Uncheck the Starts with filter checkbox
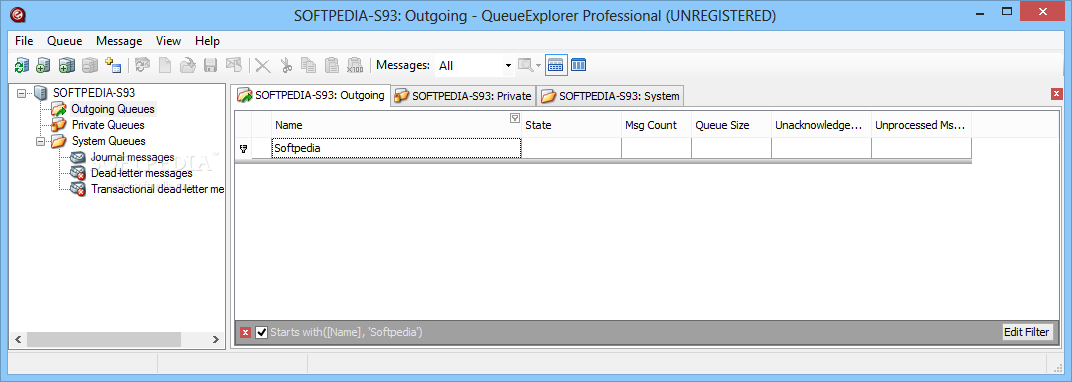This screenshot has width=1072, height=382. pos(261,333)
